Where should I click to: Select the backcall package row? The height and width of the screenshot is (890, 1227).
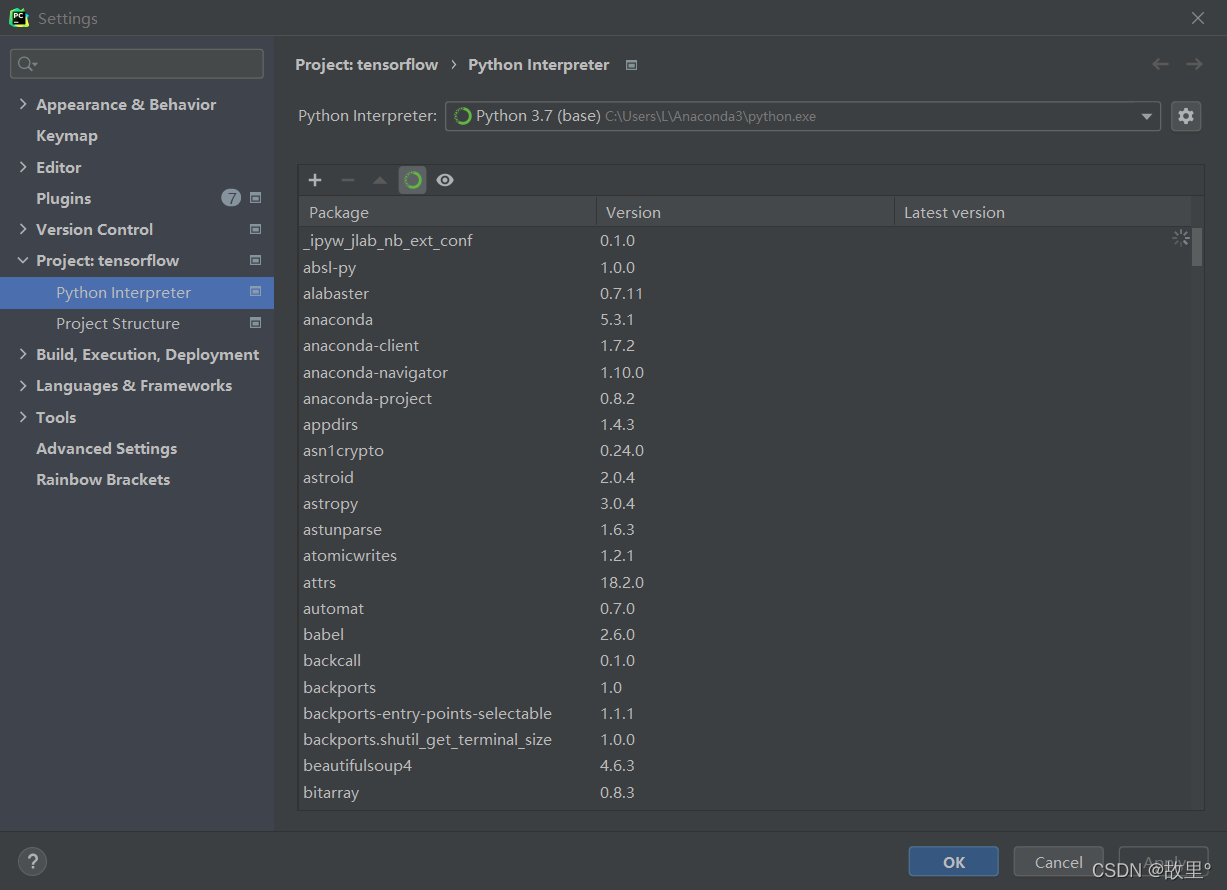click(x=745, y=661)
